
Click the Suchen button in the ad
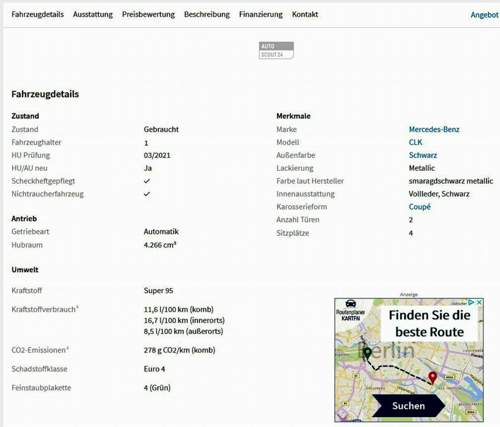point(408,406)
